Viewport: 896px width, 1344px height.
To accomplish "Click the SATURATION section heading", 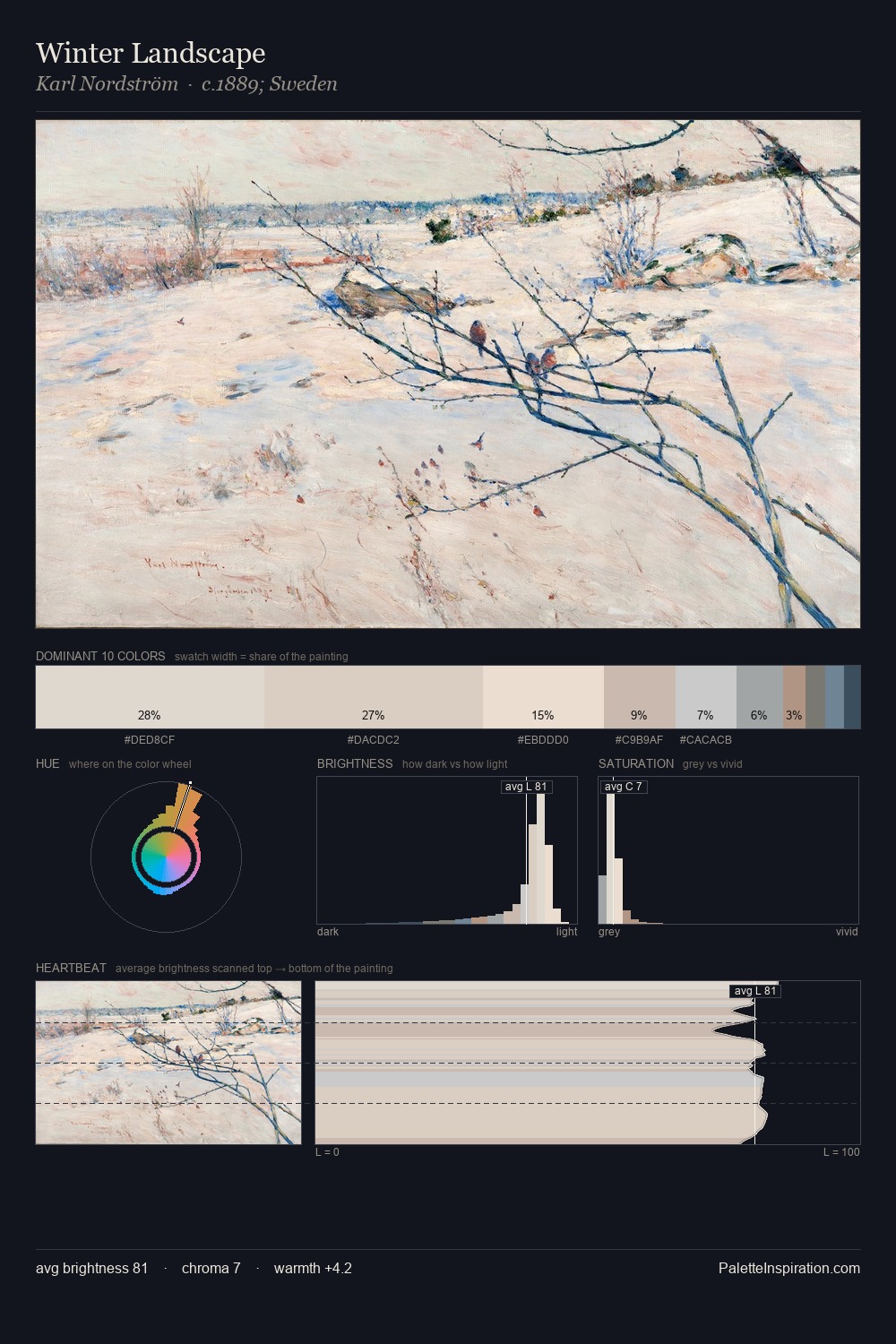I will click(636, 763).
